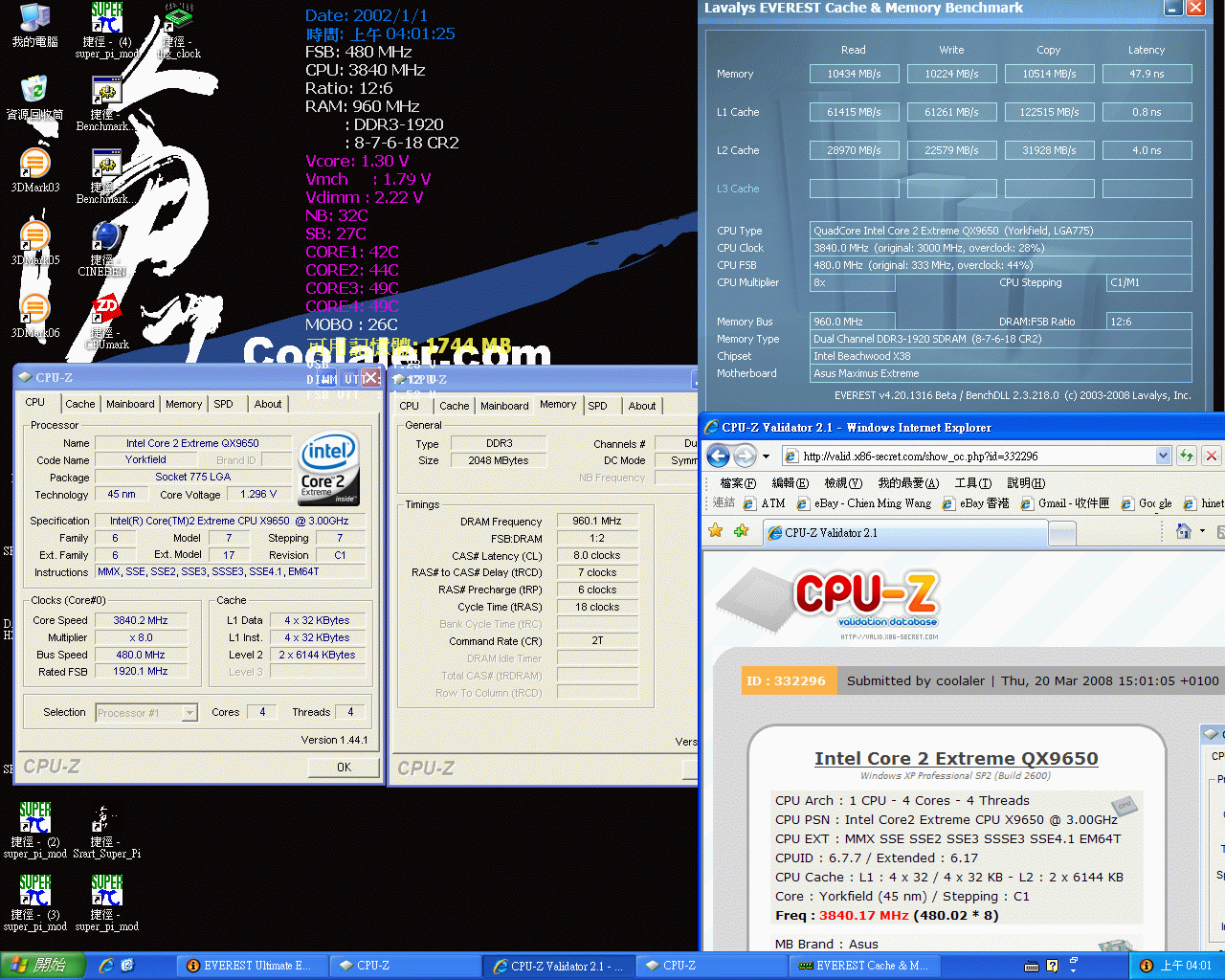The height and width of the screenshot is (980, 1225).
Task: Click the Core Speed 3840.2 MHz value
Action: 141,620
